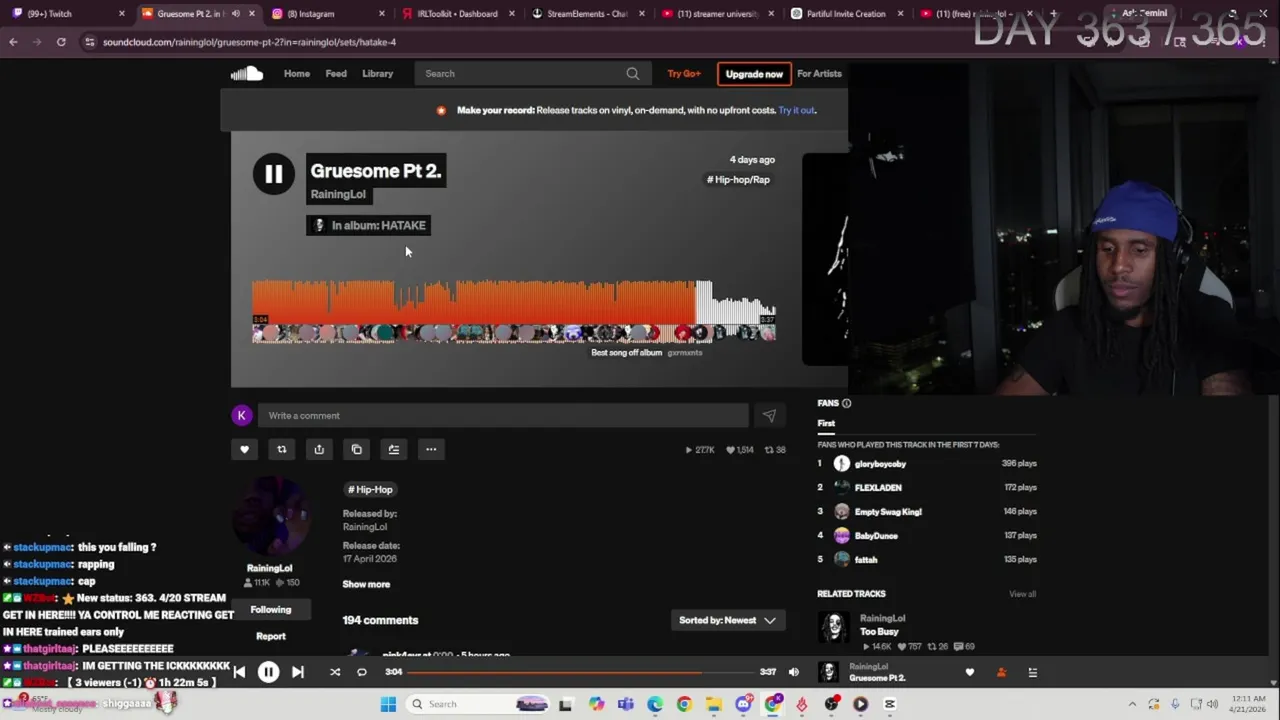Expand the Sorted by: Newest dropdown
Screen dimensions: 1280x720
click(728, 621)
